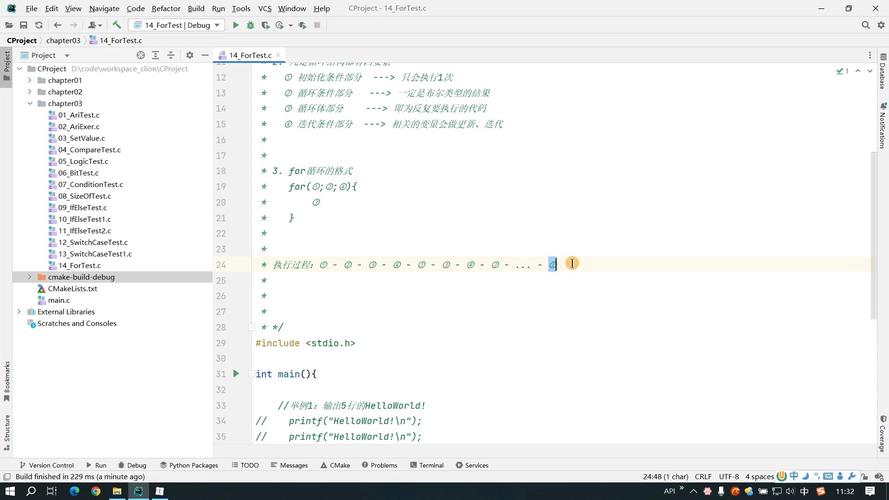Open the 14_ForTest | Debug configuration dropdown
889x500 pixels.
[182, 25]
